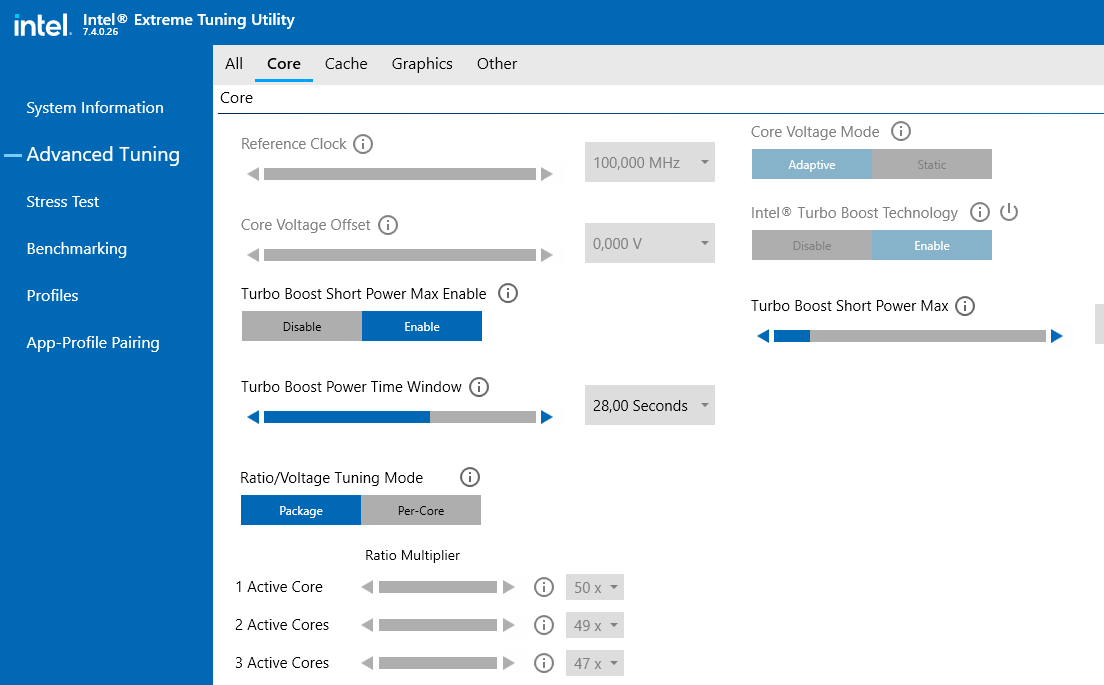Click info icon for 1 Active Core
The width and height of the screenshot is (1104, 685).
click(544, 587)
